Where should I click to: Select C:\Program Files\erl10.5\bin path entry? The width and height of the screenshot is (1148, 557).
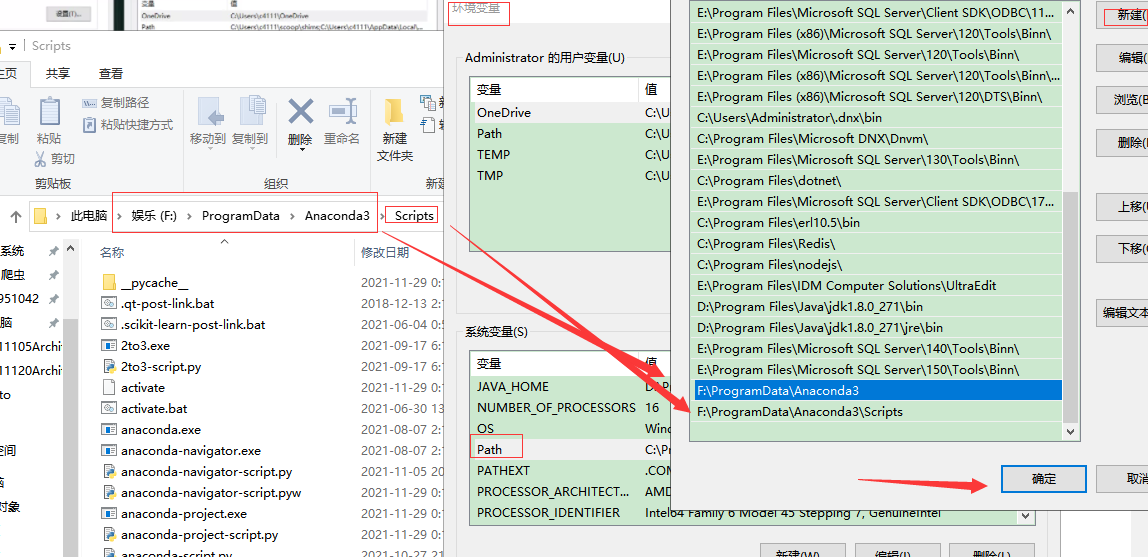[878, 223]
